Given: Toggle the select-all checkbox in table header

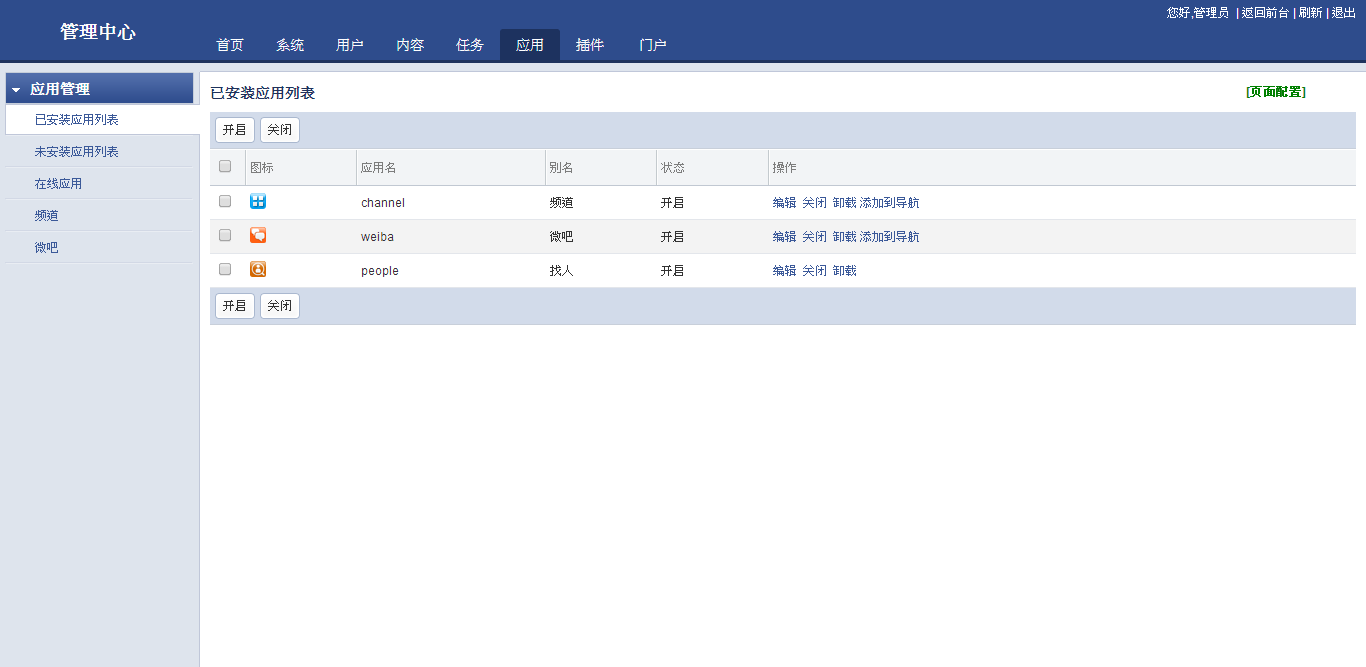Looking at the screenshot, I should [x=225, y=167].
